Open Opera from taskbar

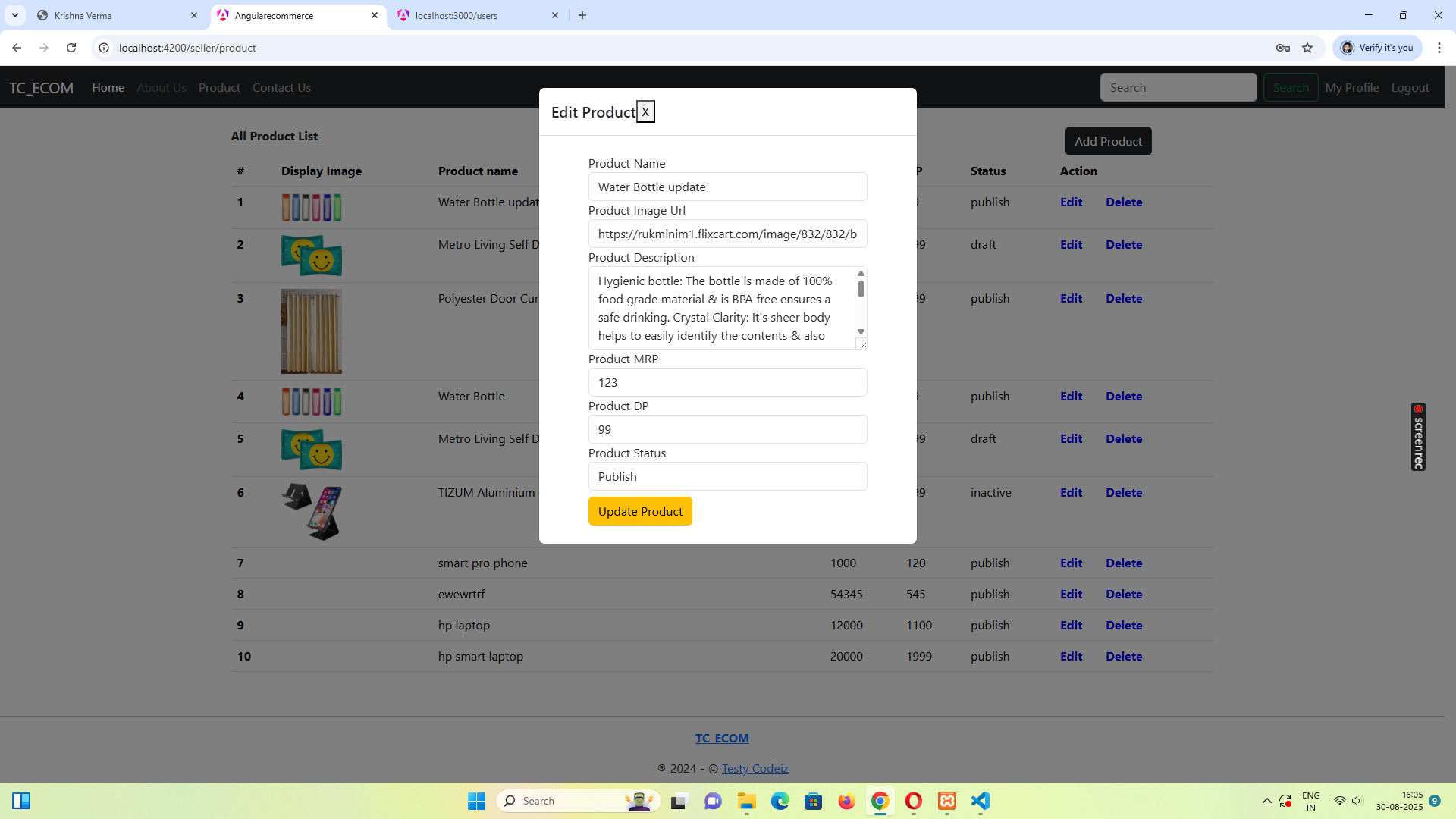914,801
